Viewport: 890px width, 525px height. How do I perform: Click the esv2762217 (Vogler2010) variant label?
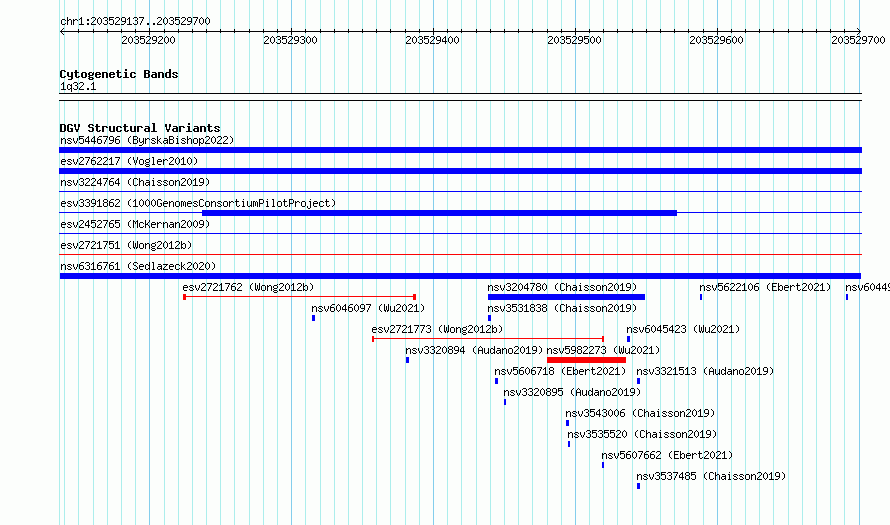tap(129, 161)
